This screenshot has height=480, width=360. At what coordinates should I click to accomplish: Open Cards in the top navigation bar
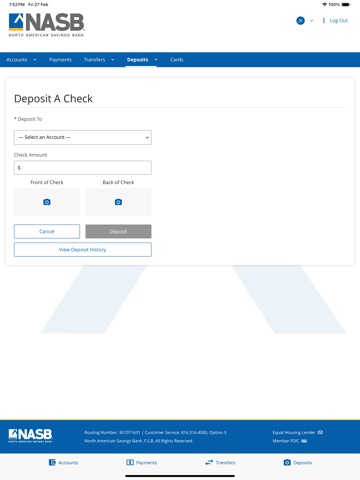[177, 60]
